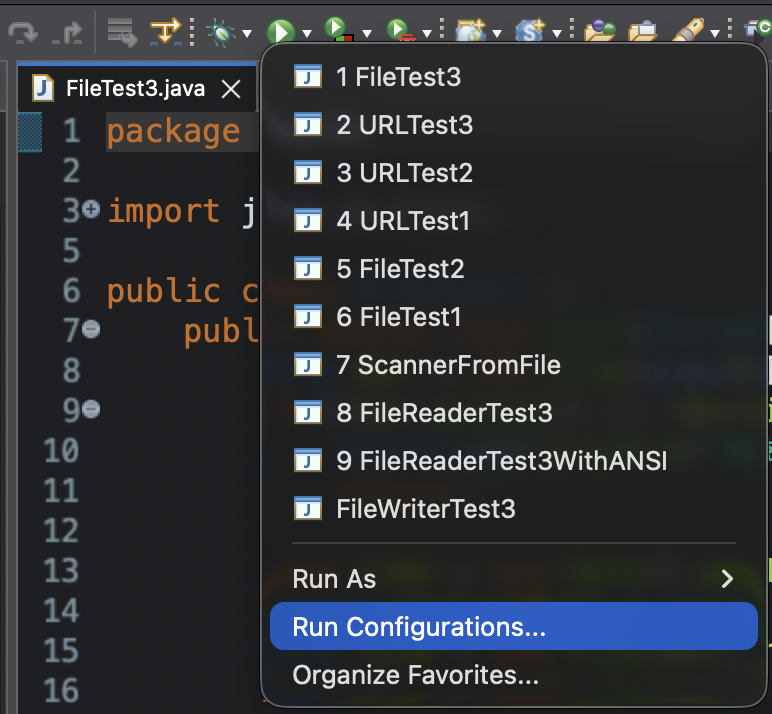Click the Search flashlight icon
This screenshot has height=714, width=772.
coord(688,31)
